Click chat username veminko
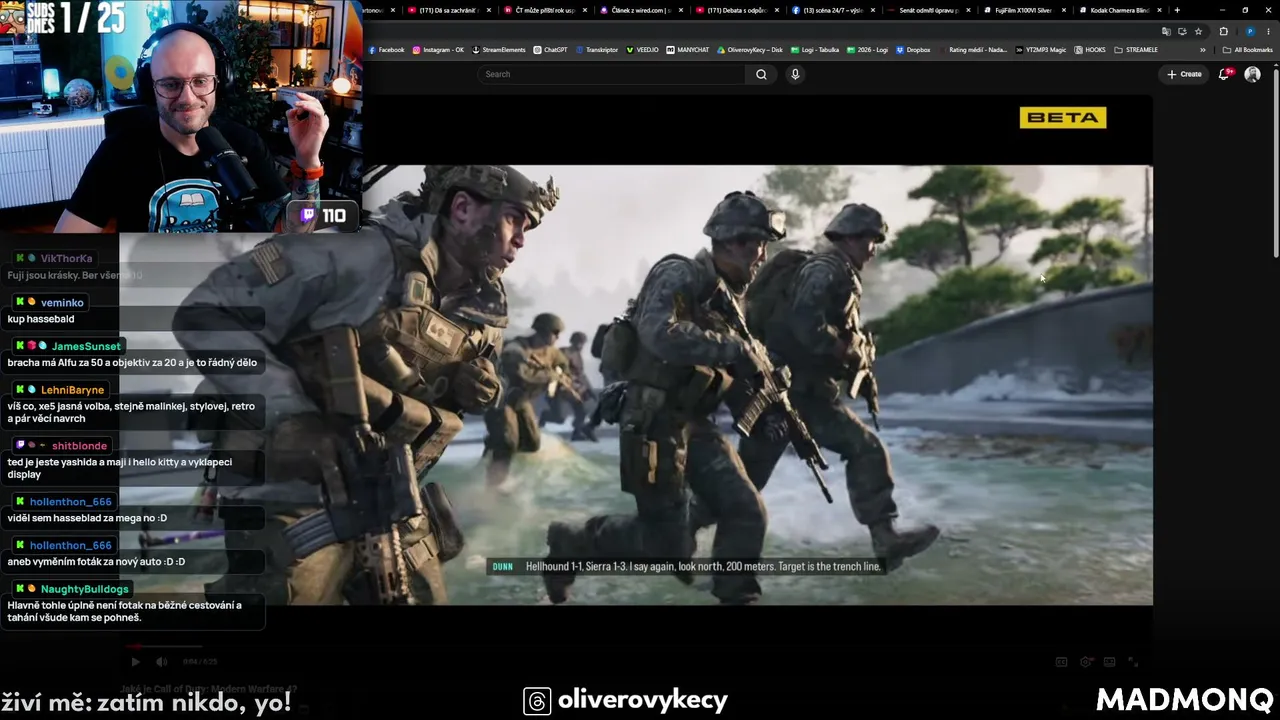This screenshot has width=1280, height=720. pyautogui.click(x=62, y=302)
